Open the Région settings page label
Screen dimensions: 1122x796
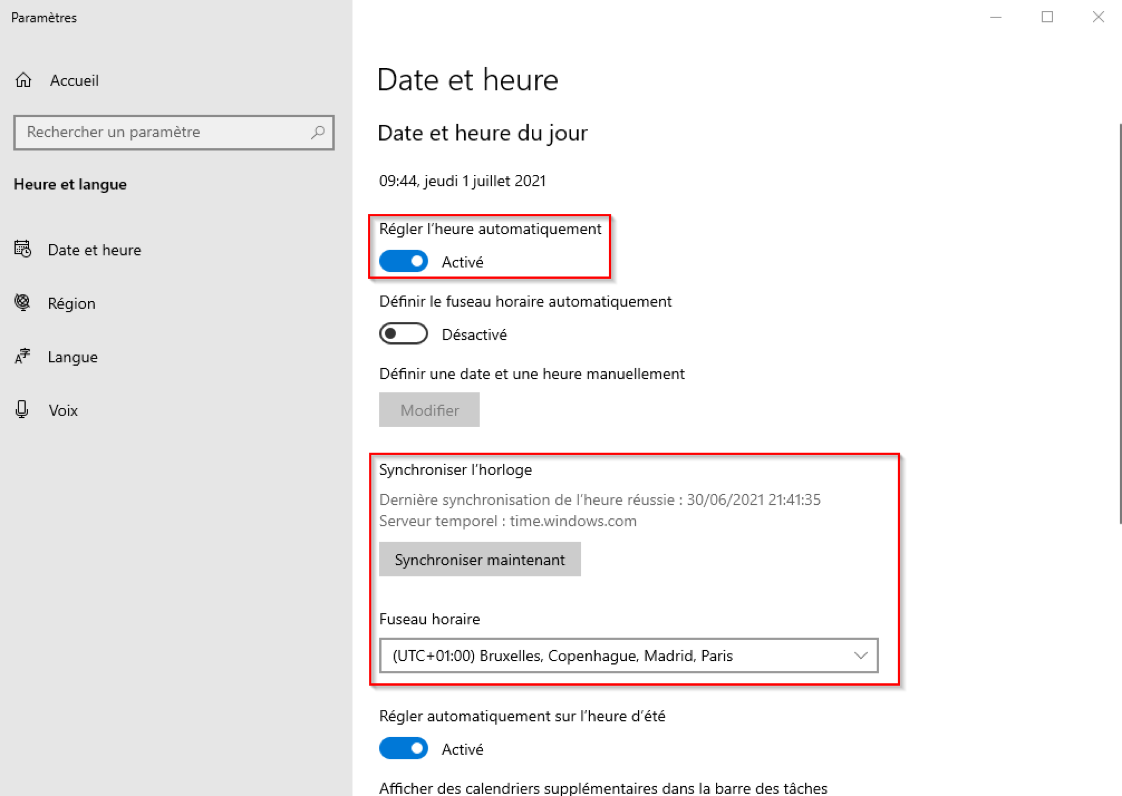coord(72,304)
